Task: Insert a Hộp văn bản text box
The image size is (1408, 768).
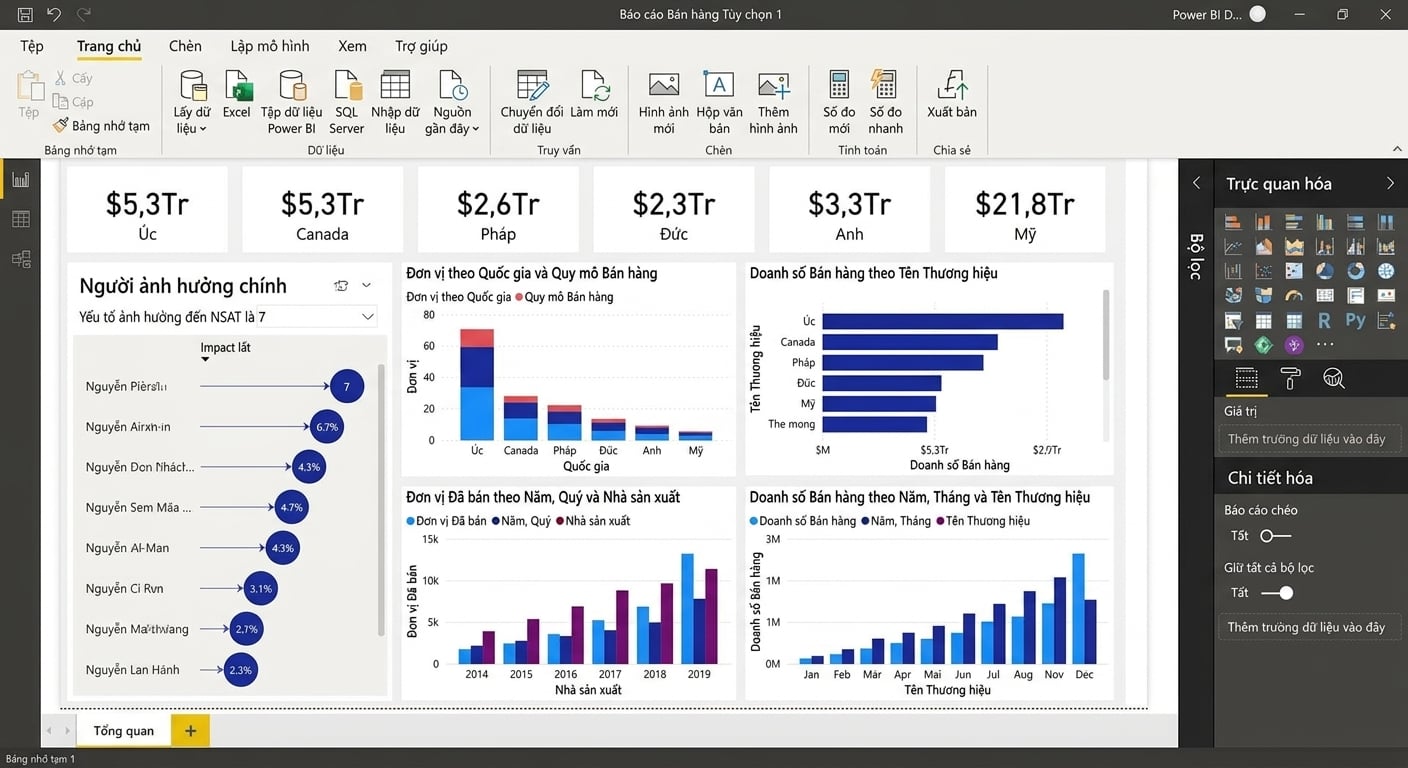Action: (x=720, y=102)
